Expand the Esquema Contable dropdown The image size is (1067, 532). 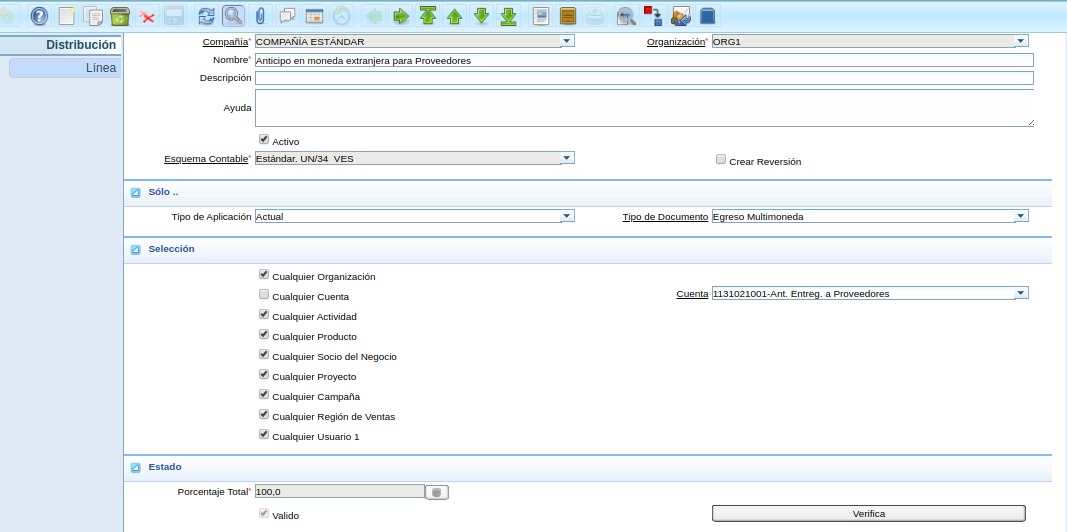(x=567, y=158)
